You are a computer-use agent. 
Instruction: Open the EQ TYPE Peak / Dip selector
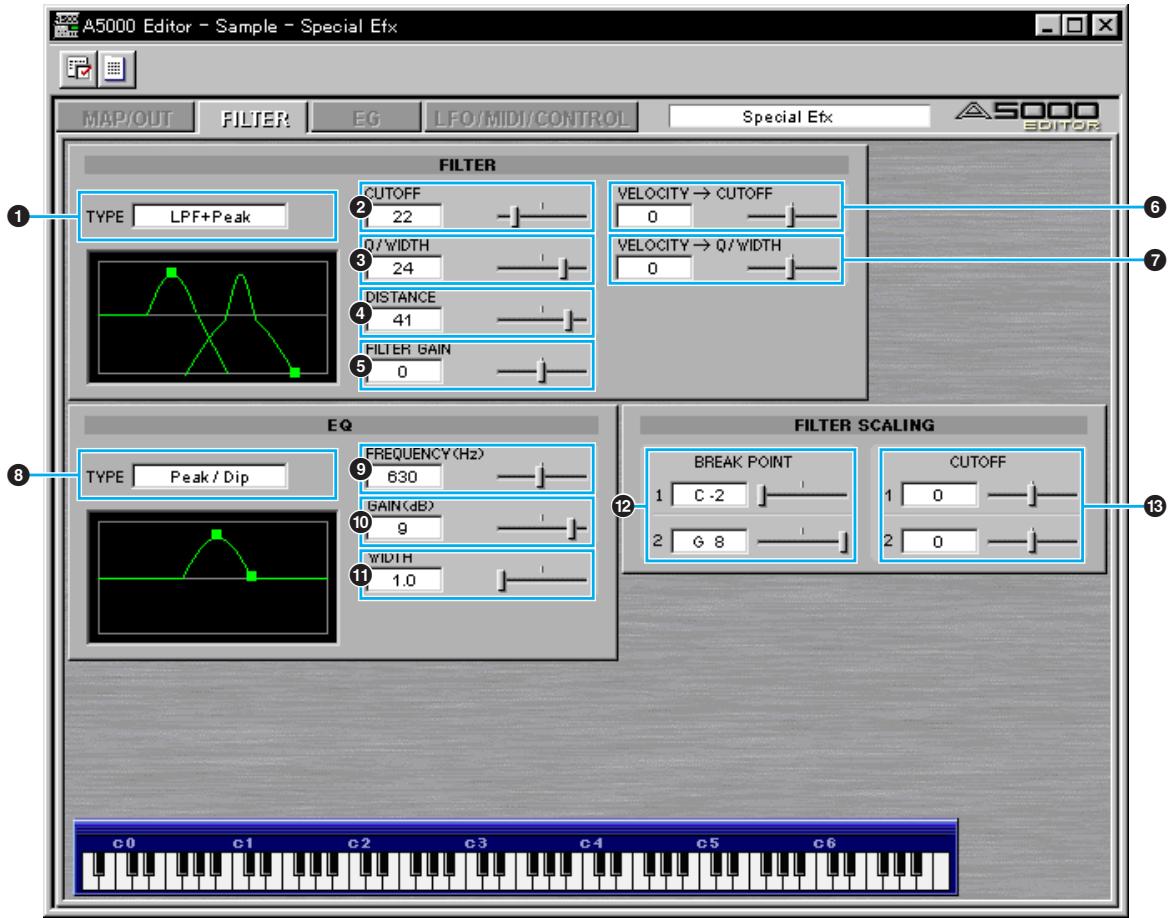point(209,477)
